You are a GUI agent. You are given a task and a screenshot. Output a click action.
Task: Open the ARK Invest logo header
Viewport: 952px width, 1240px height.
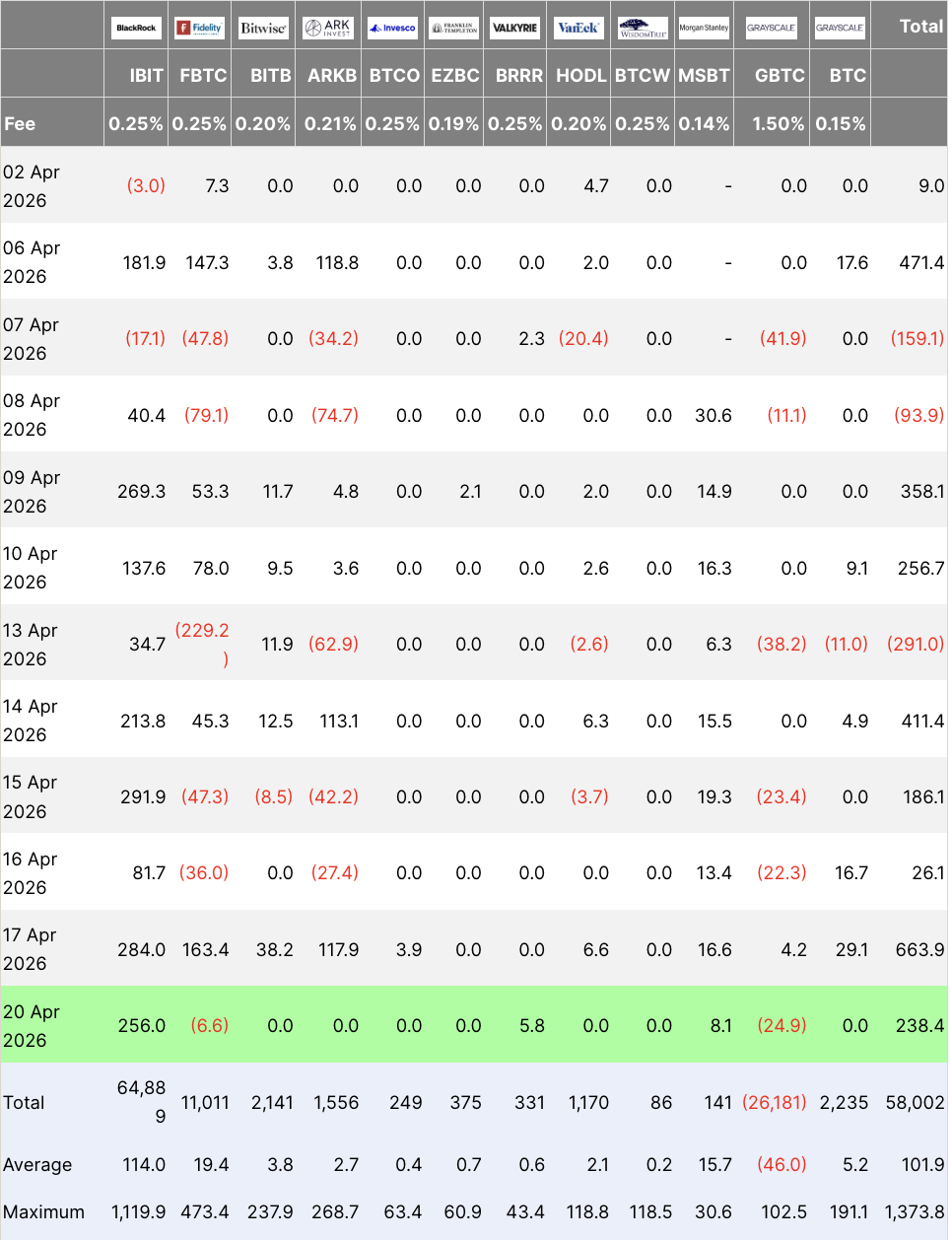tap(326, 27)
